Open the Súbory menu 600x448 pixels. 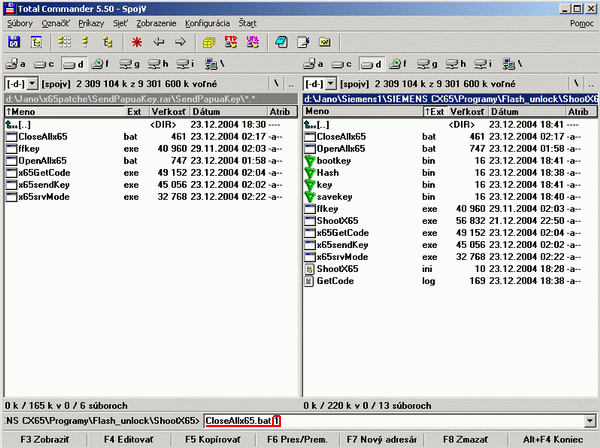click(x=20, y=23)
